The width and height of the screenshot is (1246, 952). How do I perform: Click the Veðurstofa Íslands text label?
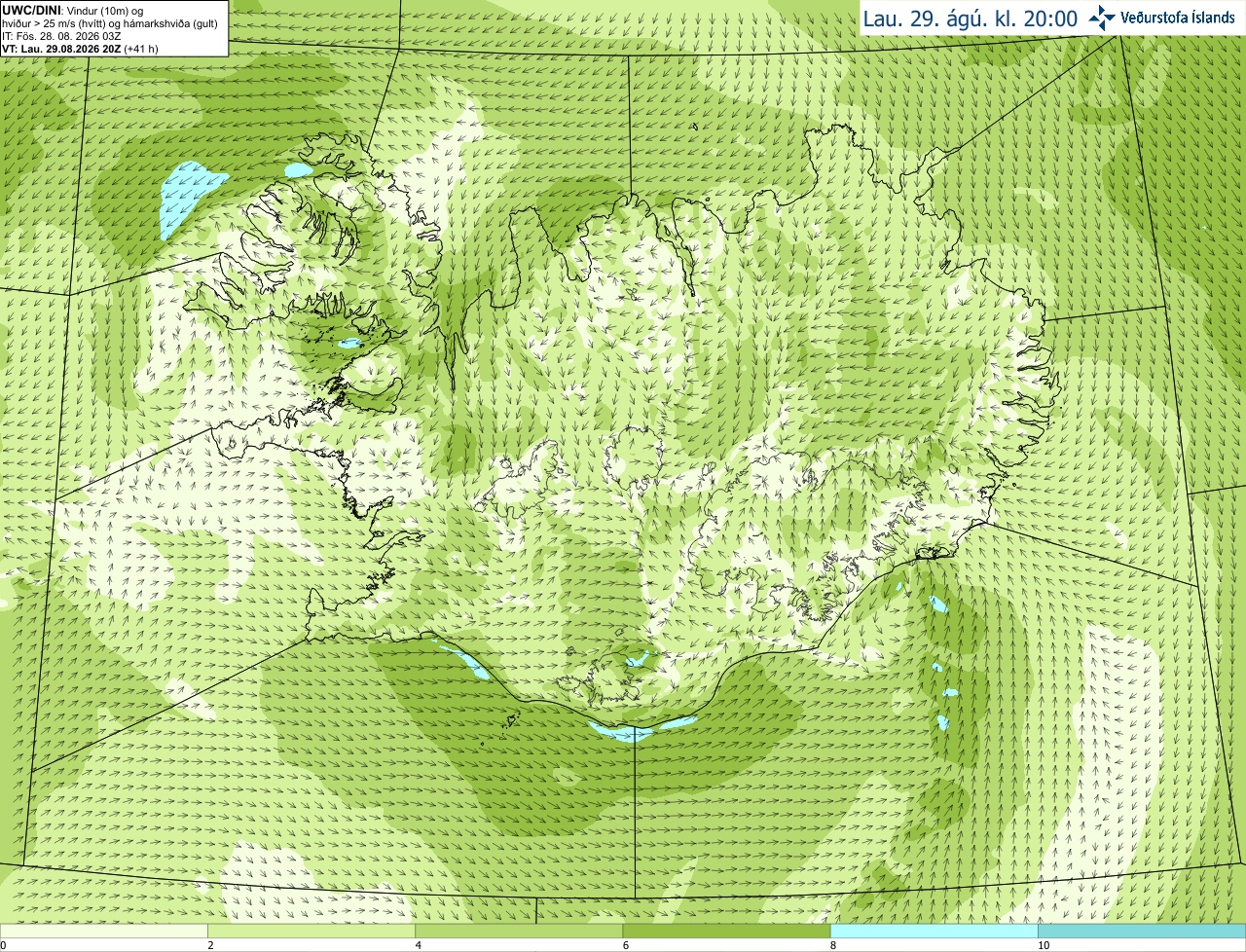coord(1178,18)
